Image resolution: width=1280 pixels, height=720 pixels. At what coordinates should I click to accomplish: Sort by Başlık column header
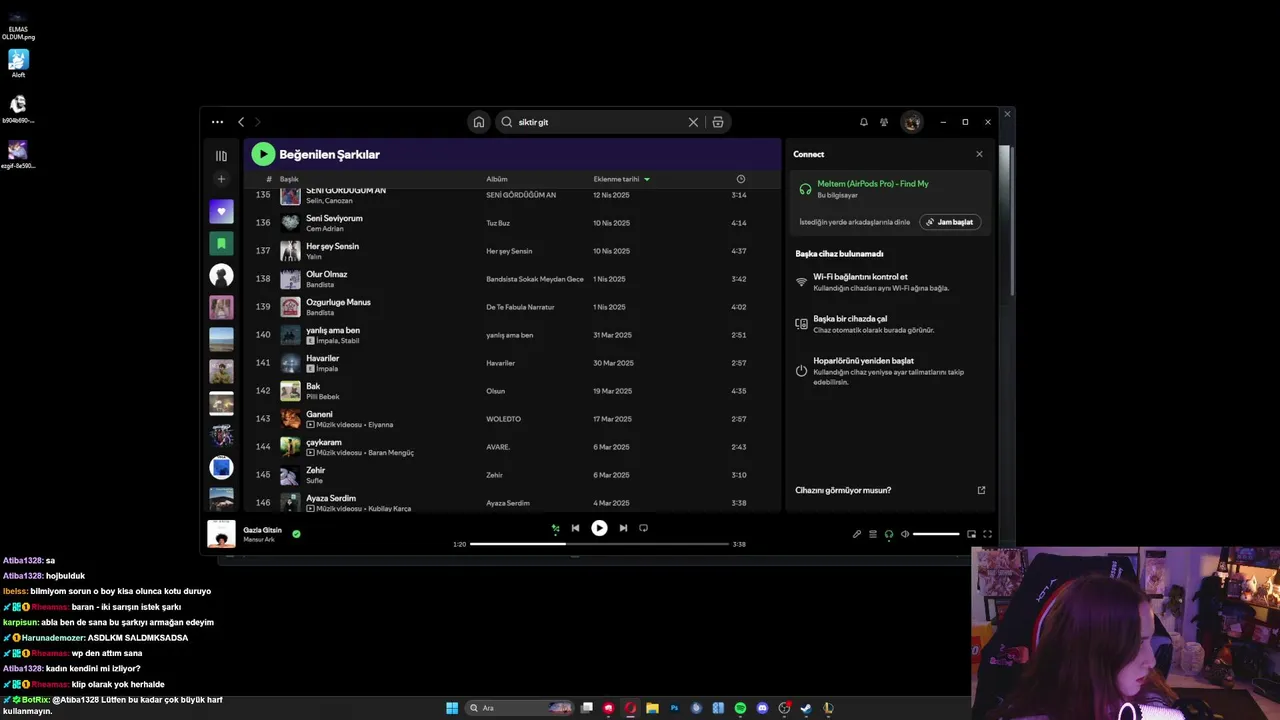point(289,179)
